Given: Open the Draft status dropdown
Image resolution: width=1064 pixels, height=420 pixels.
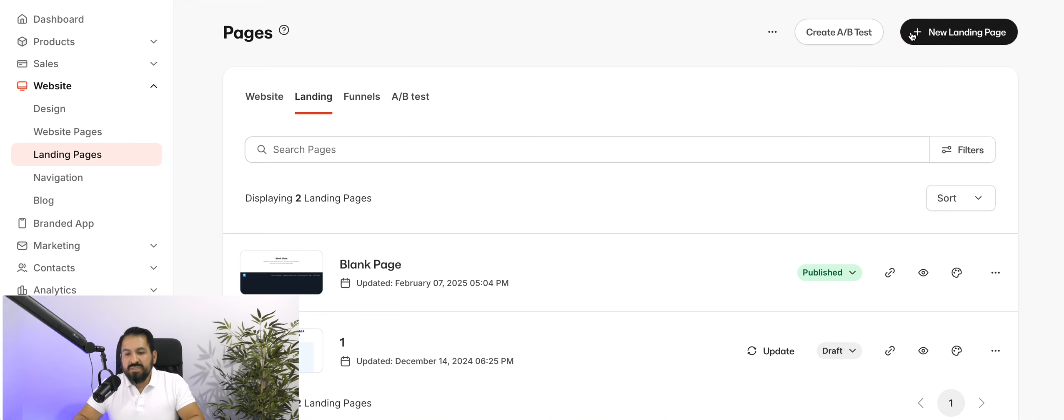Looking at the screenshot, I should click(839, 351).
